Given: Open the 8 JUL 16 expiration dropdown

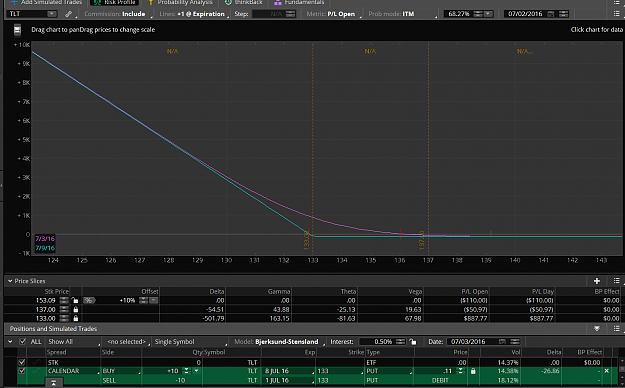Looking at the screenshot, I should (x=289, y=371).
